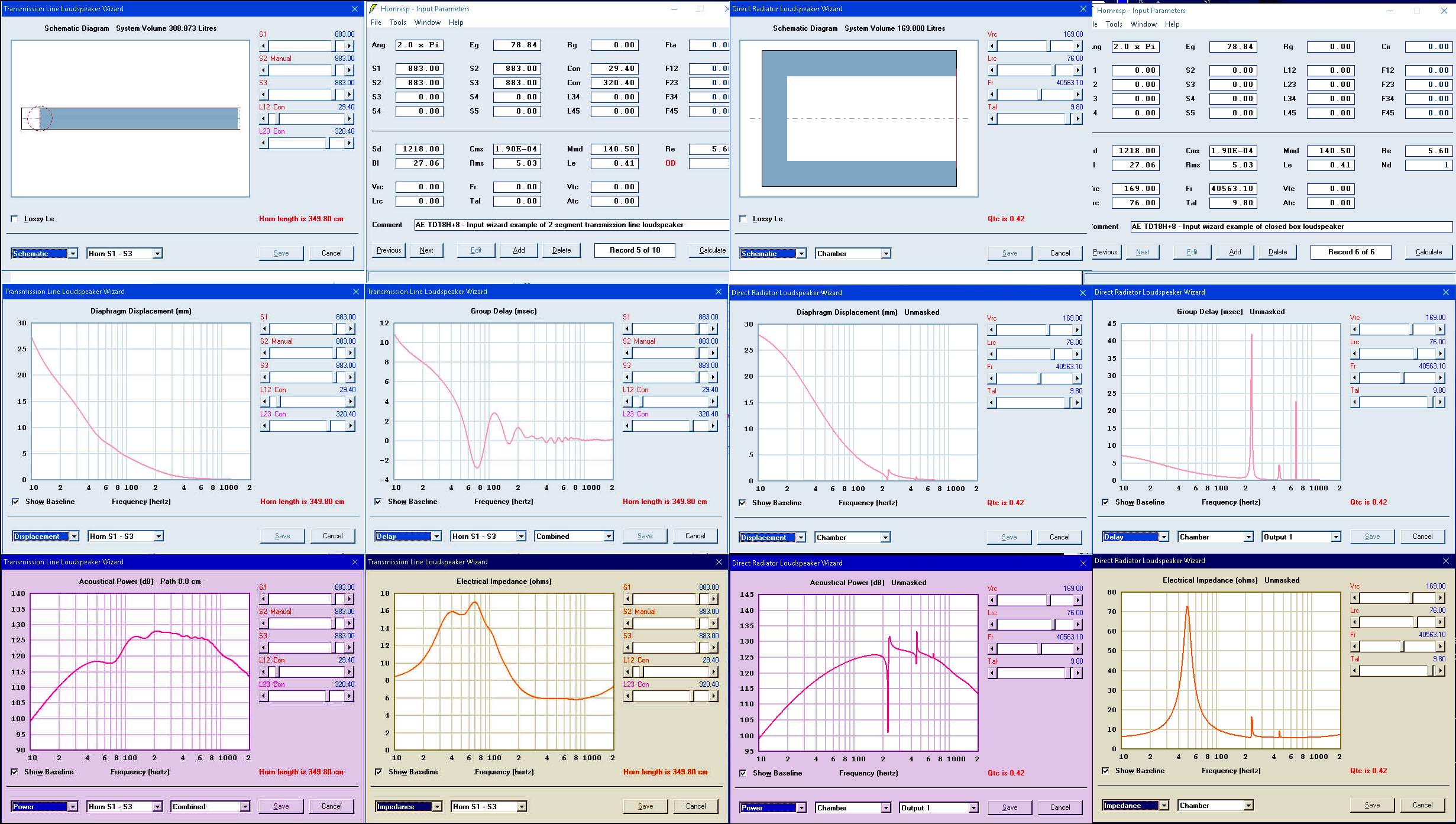Click L23 Con right arrow in the Transmission Line Schematic window
The width and height of the screenshot is (1456, 824).
pos(350,143)
